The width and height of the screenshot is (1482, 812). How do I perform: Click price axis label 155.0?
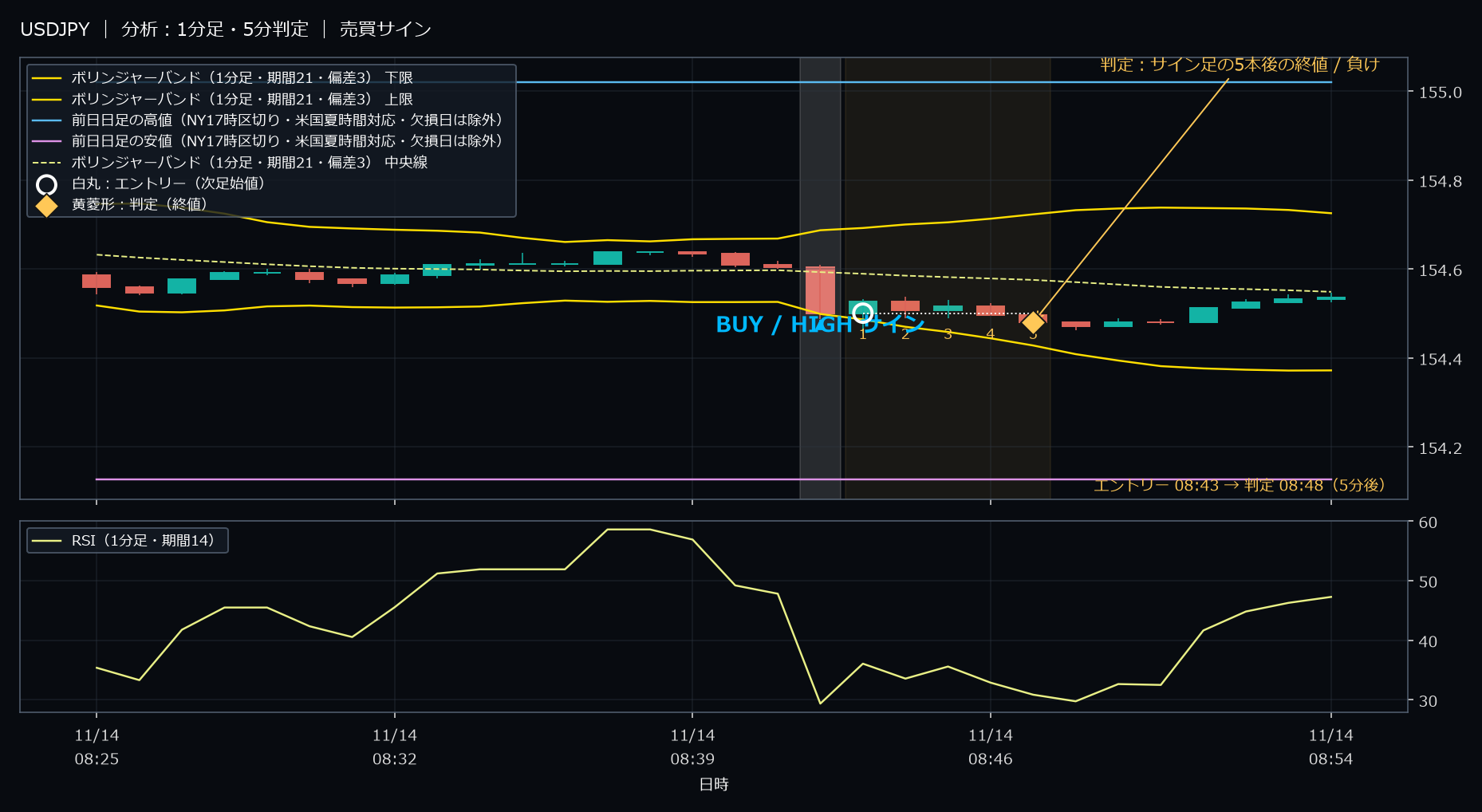coord(1441,93)
